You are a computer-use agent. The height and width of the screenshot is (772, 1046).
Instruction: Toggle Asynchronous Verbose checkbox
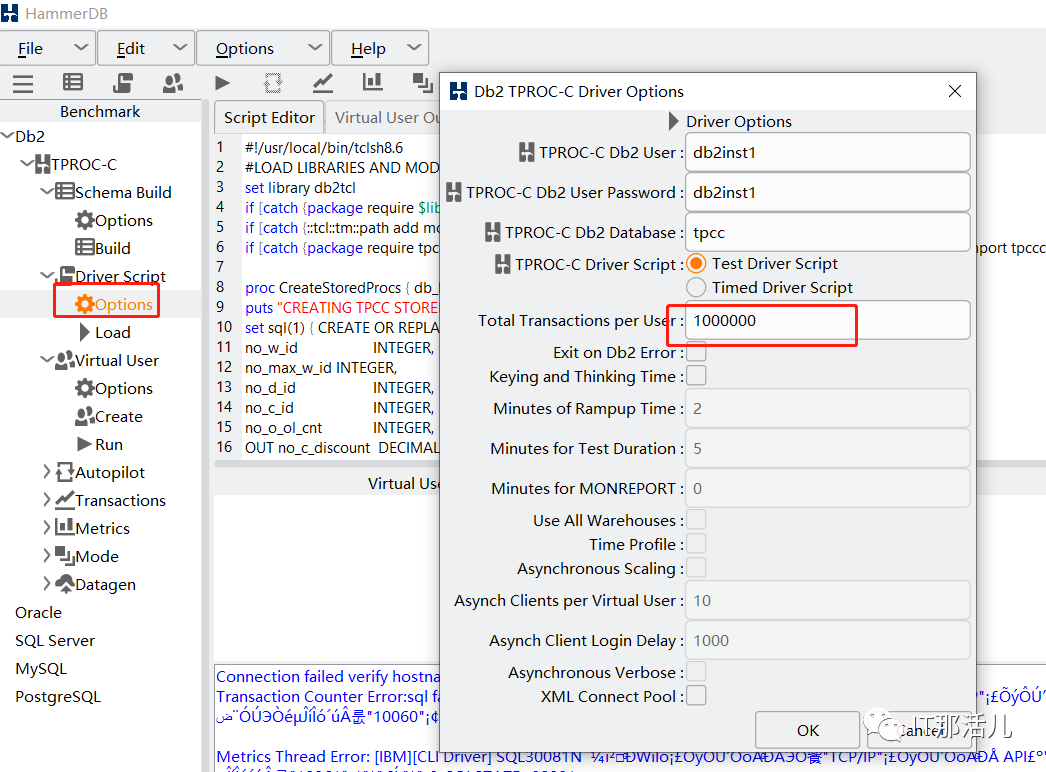(x=696, y=672)
